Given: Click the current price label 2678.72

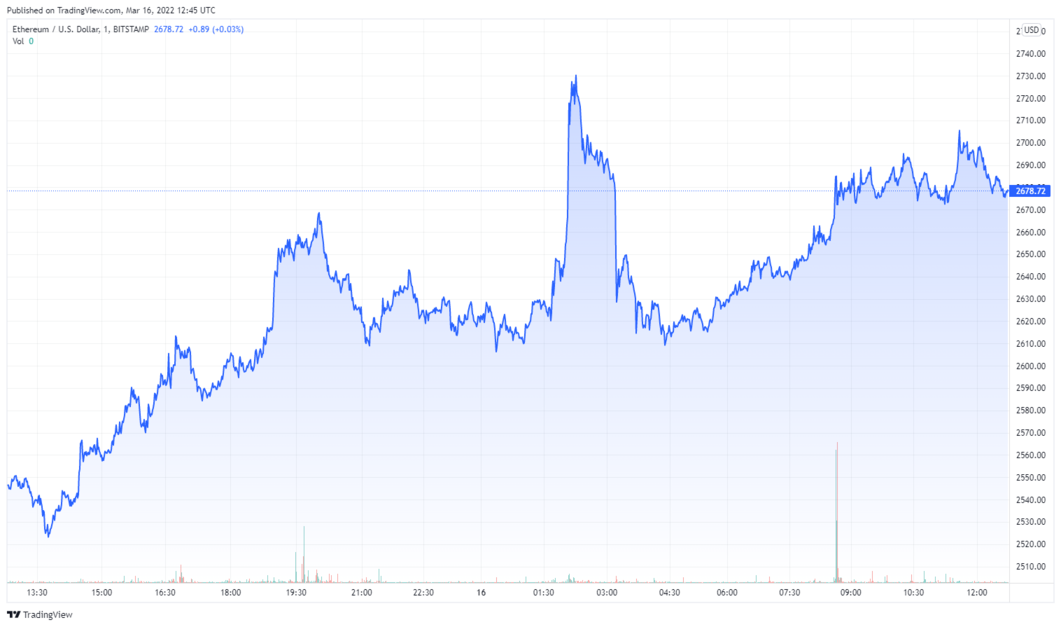Looking at the screenshot, I should [x=1030, y=191].
